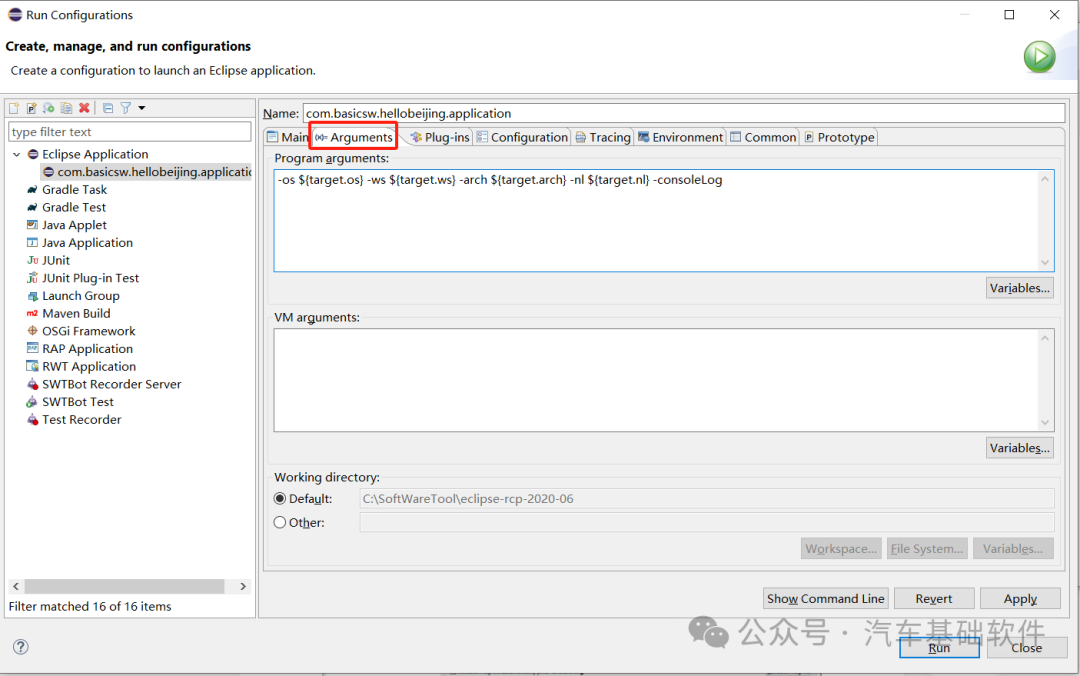
Task: Click the horizontal scrollbar thumb in tree
Action: [124, 586]
